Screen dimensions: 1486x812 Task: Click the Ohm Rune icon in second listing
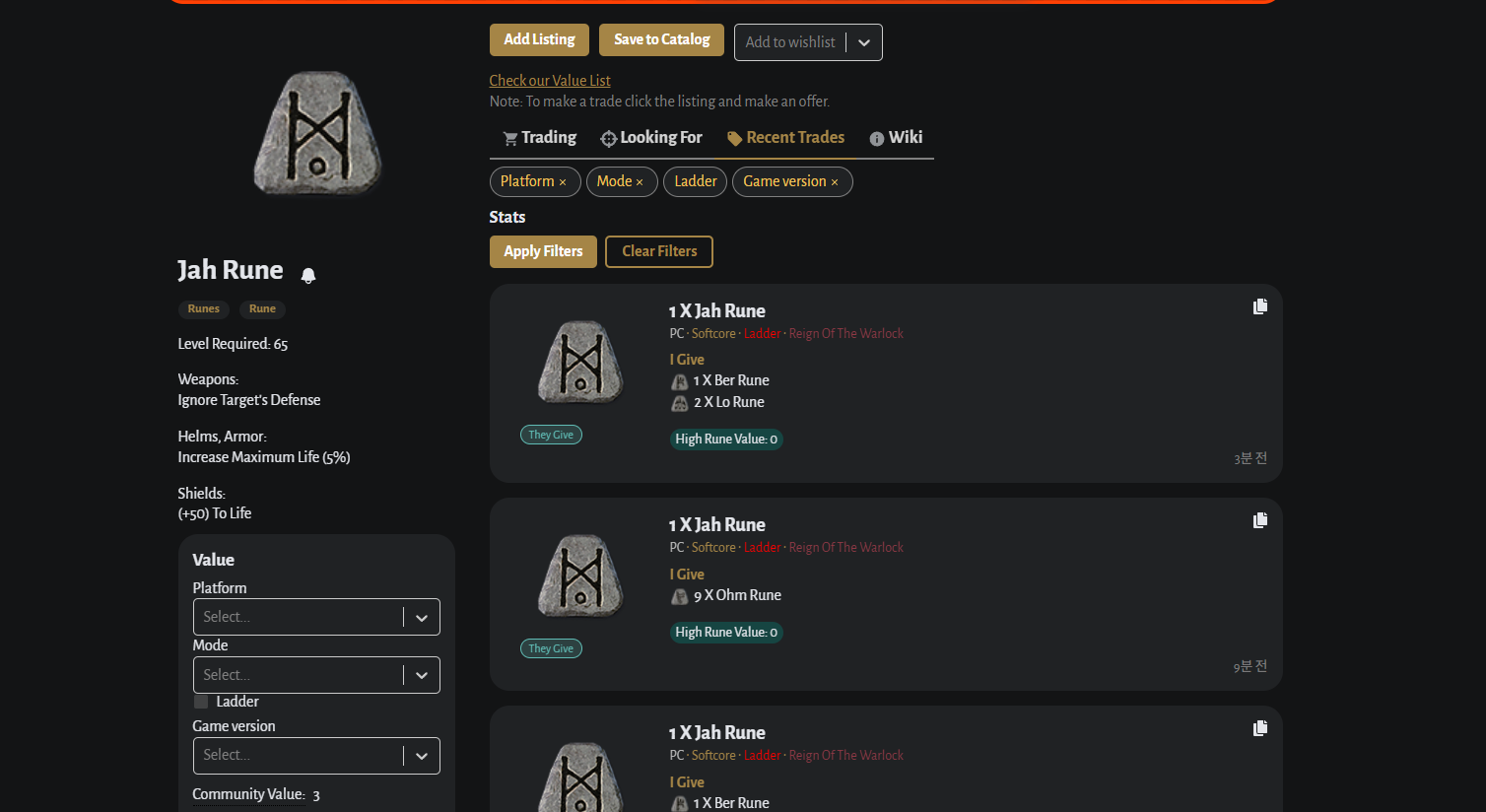[680, 596]
